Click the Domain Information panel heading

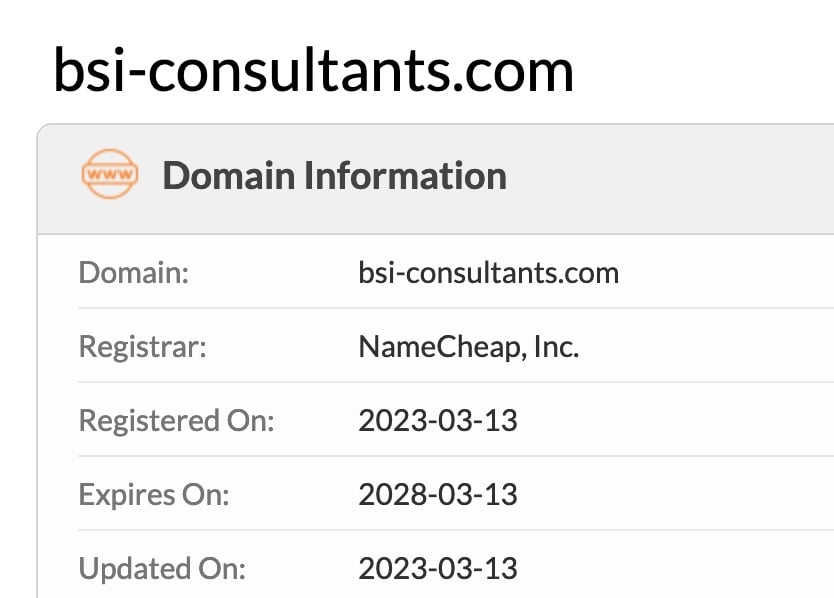334,176
